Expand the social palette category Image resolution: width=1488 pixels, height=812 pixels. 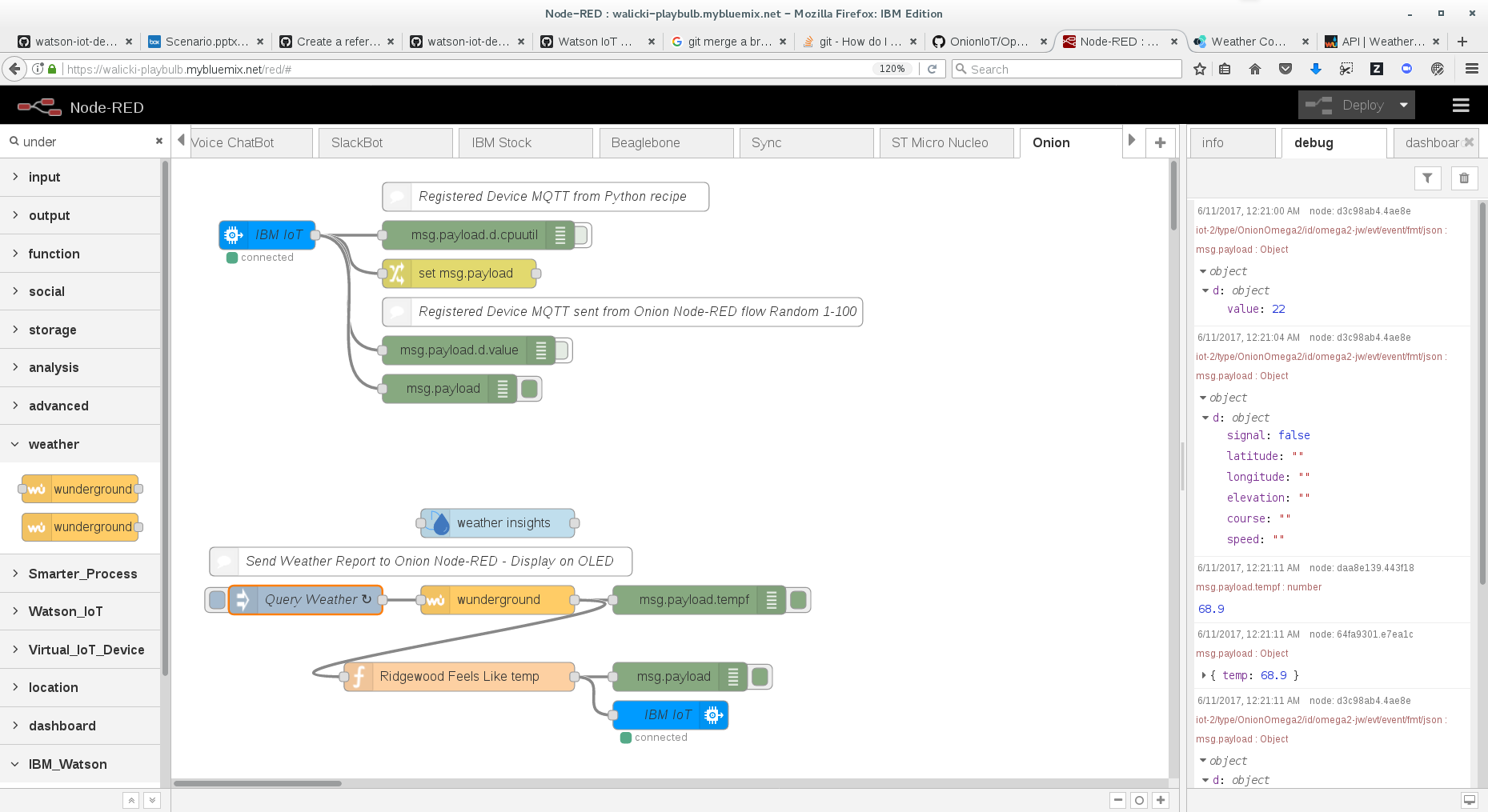[80, 292]
